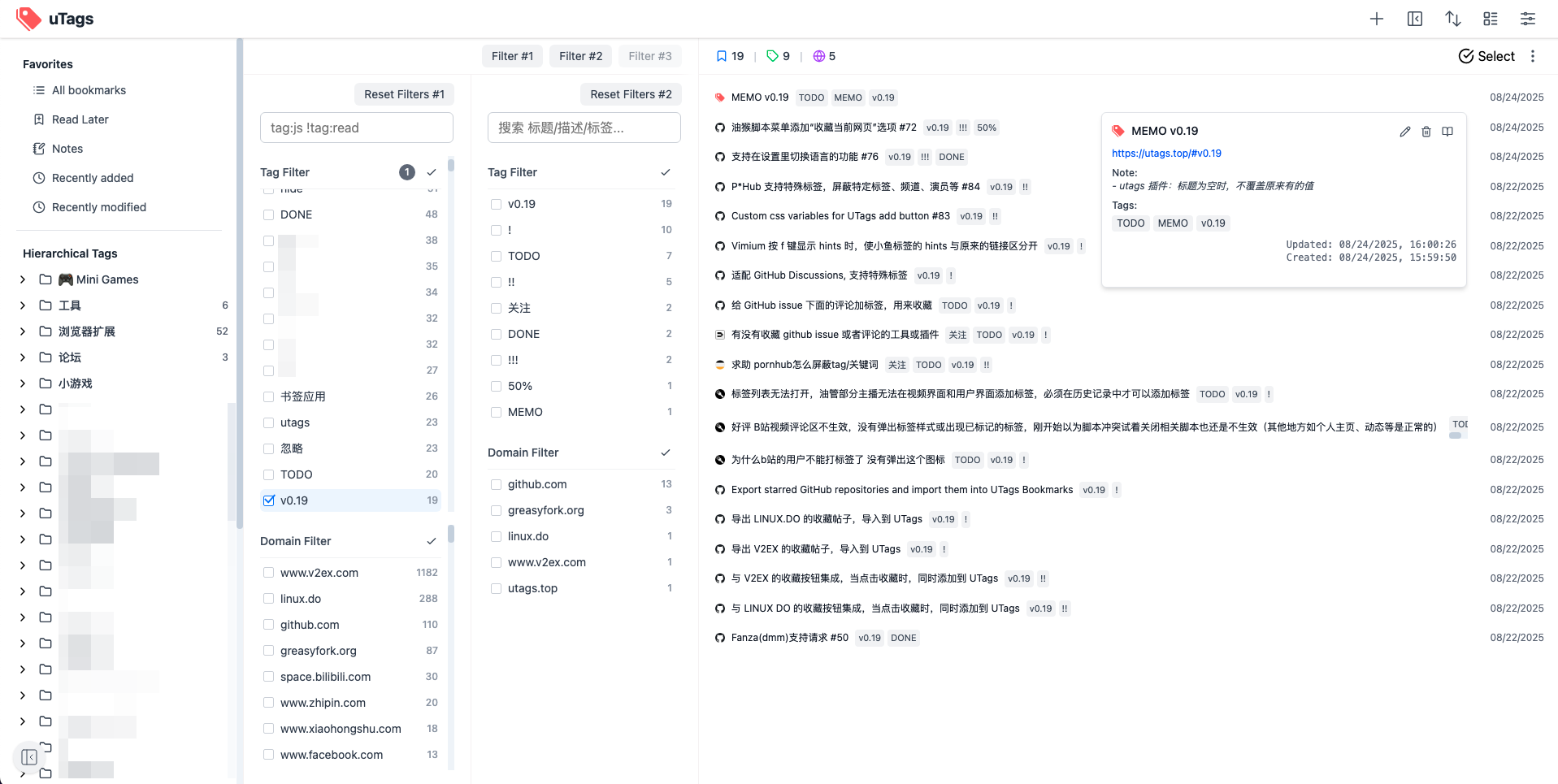Click the Filter #1 domain list scrollbar

451,534
